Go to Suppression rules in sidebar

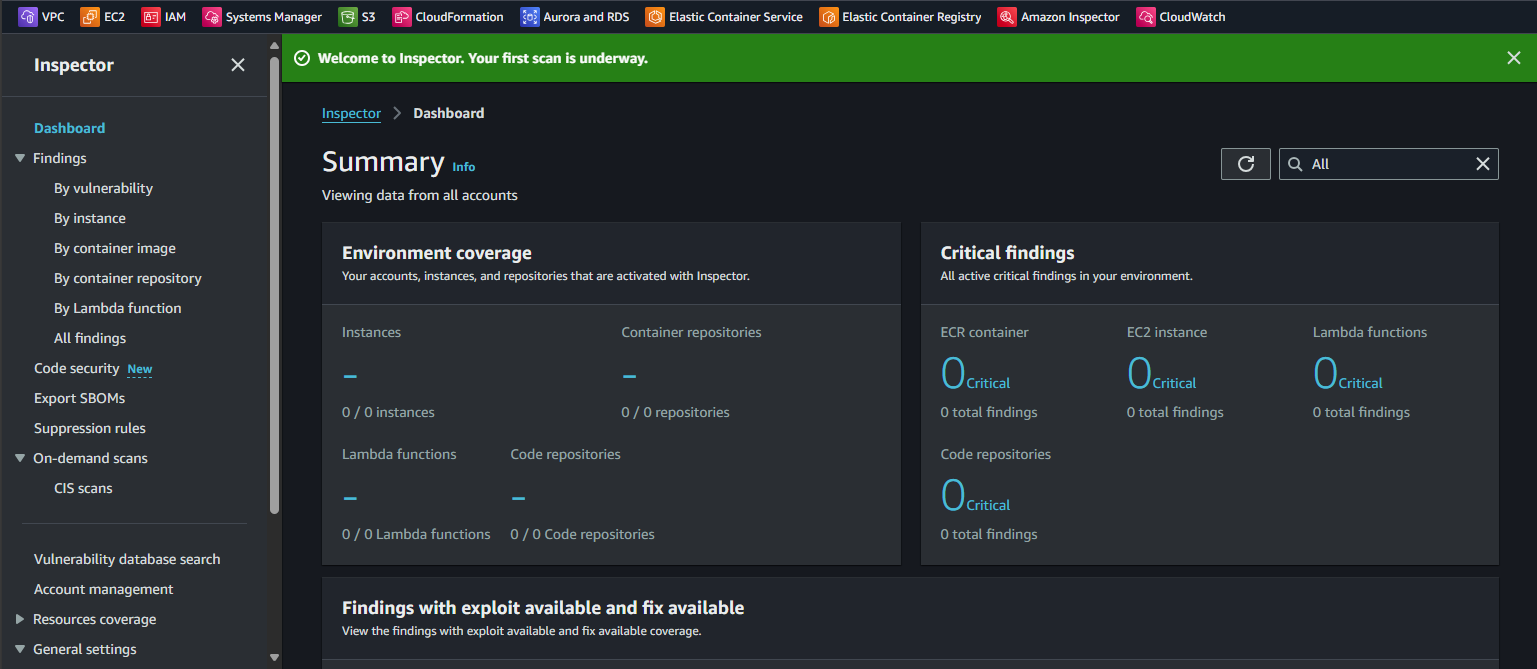[90, 428]
